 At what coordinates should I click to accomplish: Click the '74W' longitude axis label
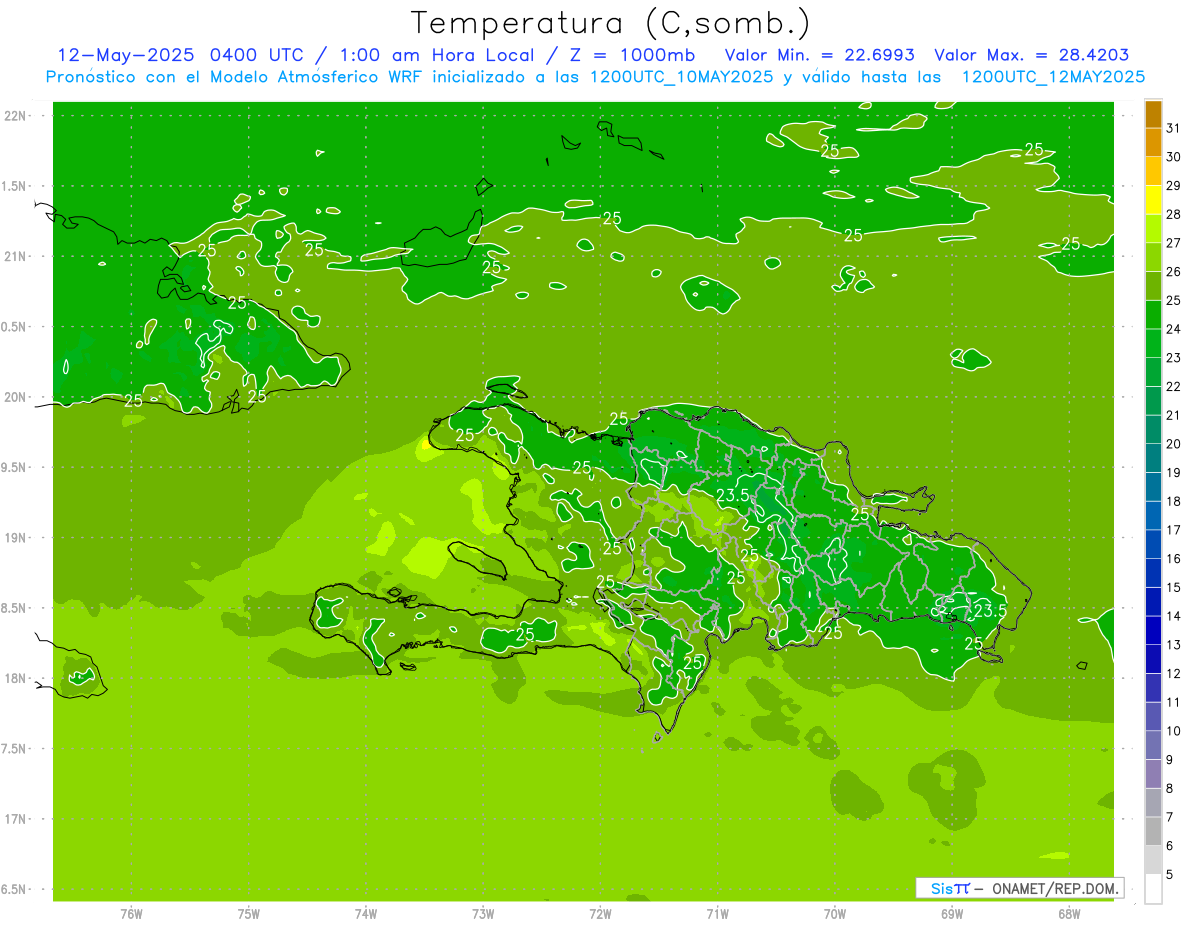pos(366,914)
